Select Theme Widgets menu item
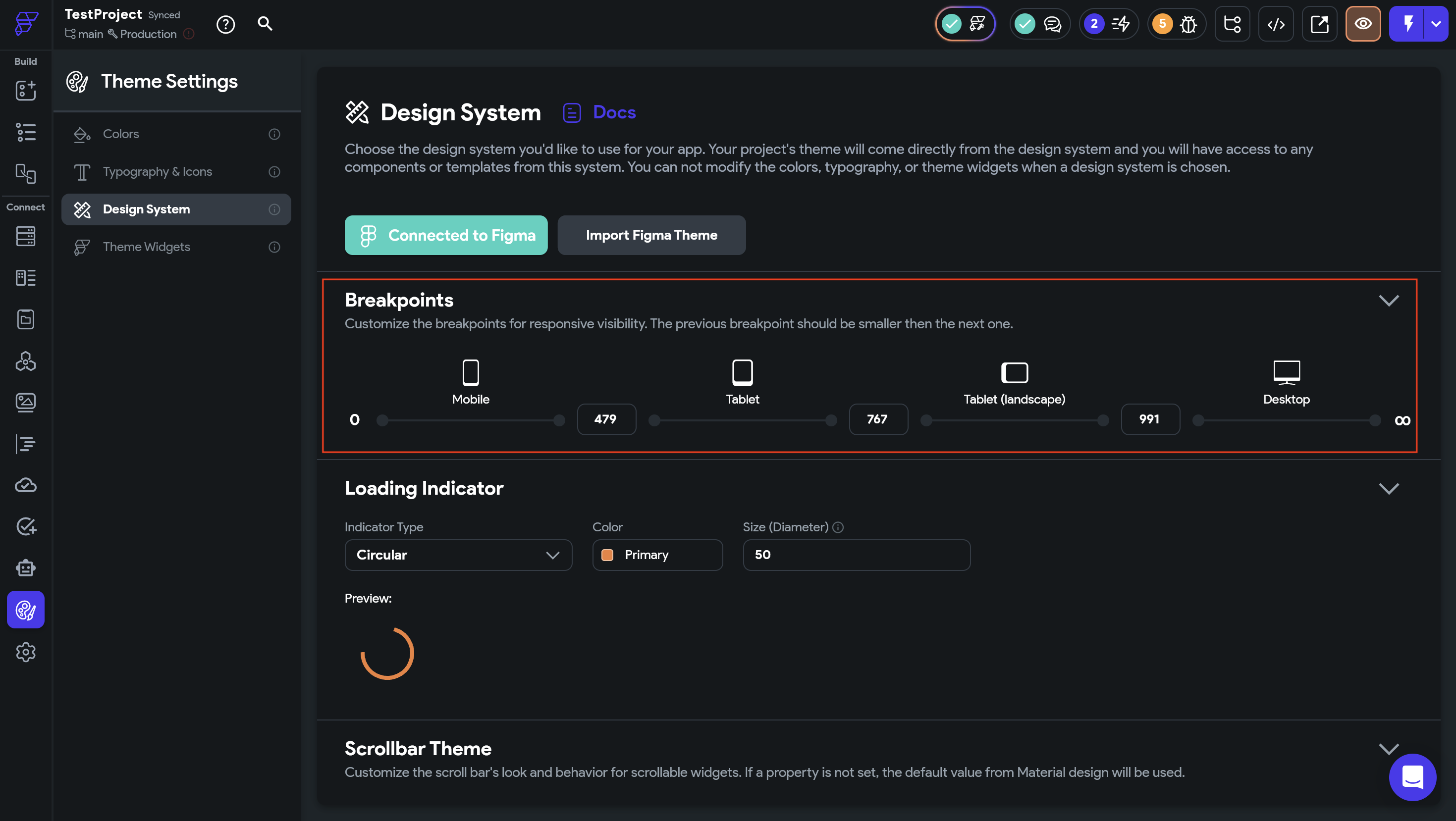1456x821 pixels. click(146, 247)
